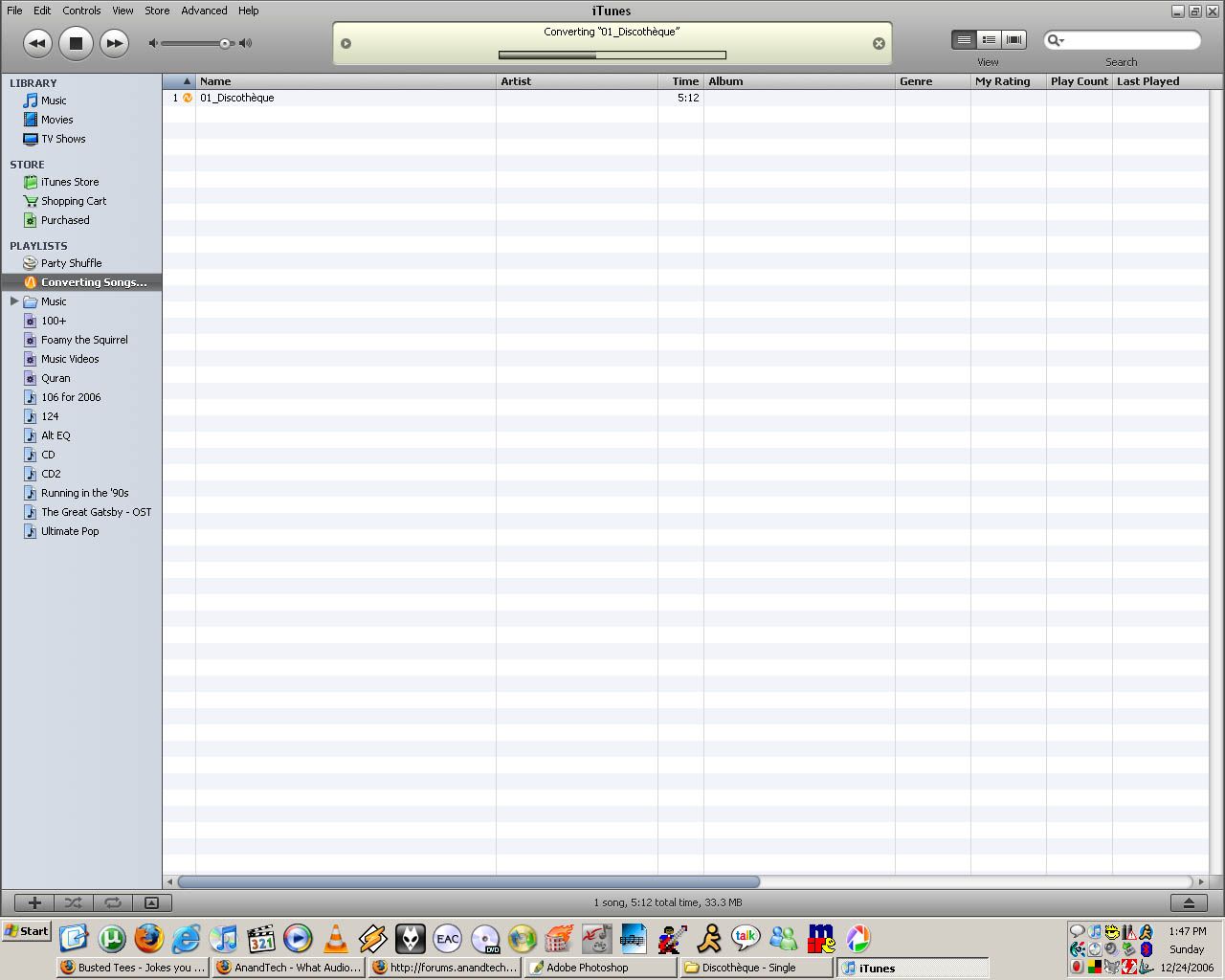Open the View menu
Viewport: 1225px width, 980px height.
[122, 11]
